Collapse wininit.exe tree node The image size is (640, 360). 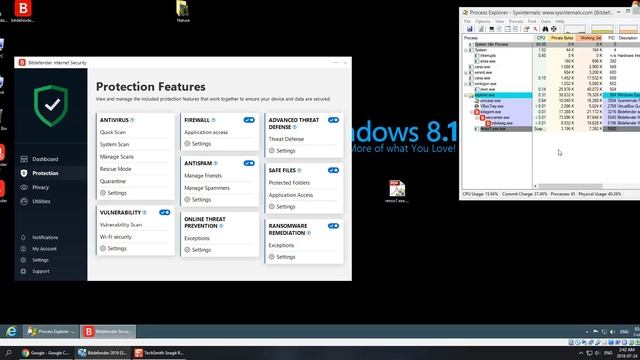click(x=466, y=73)
